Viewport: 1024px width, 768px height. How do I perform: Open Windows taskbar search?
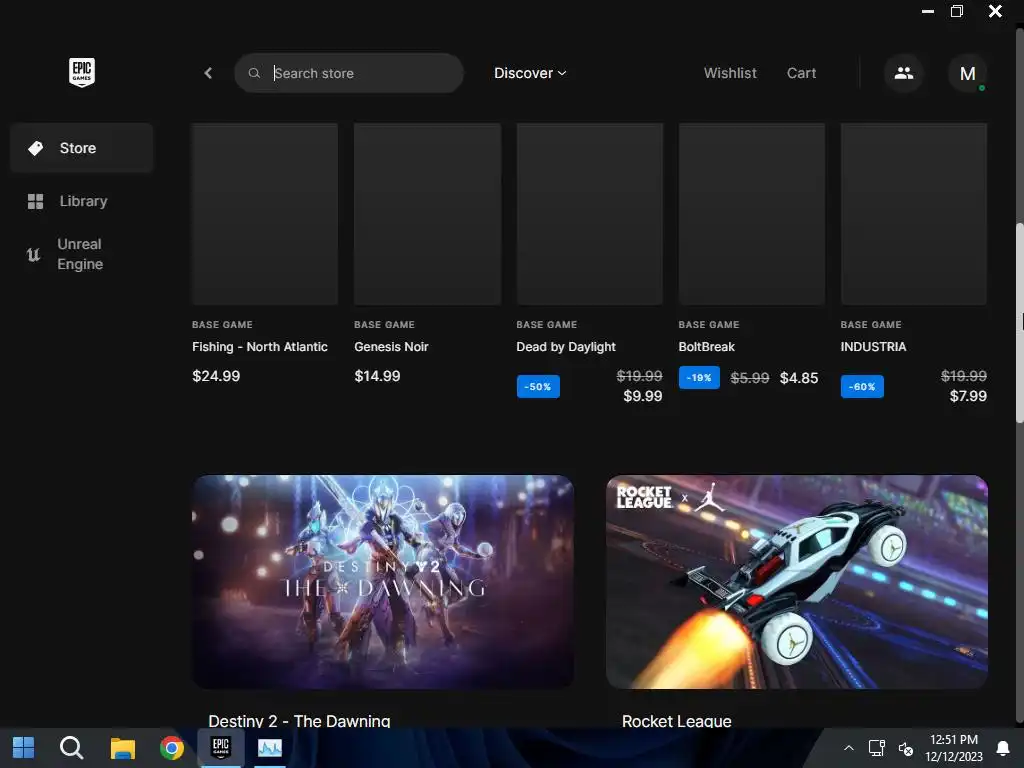point(71,748)
